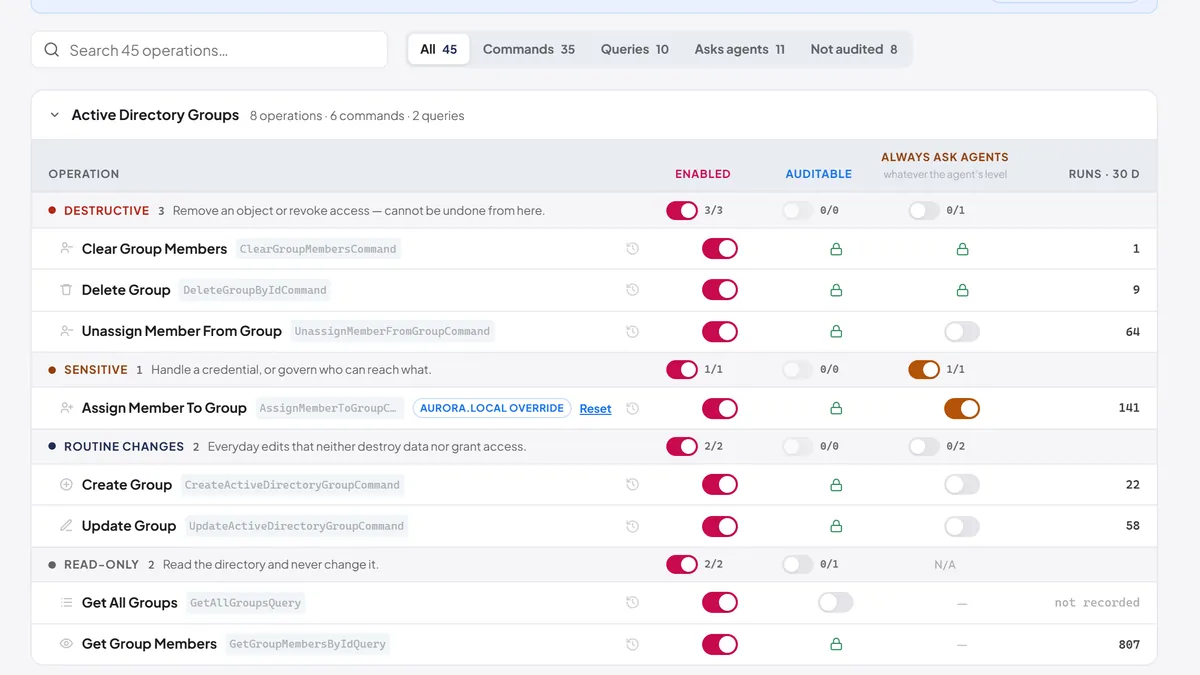Click the AURORA.LOCAL OVERRIDE badge
This screenshot has height=675, width=1200.
(492, 408)
